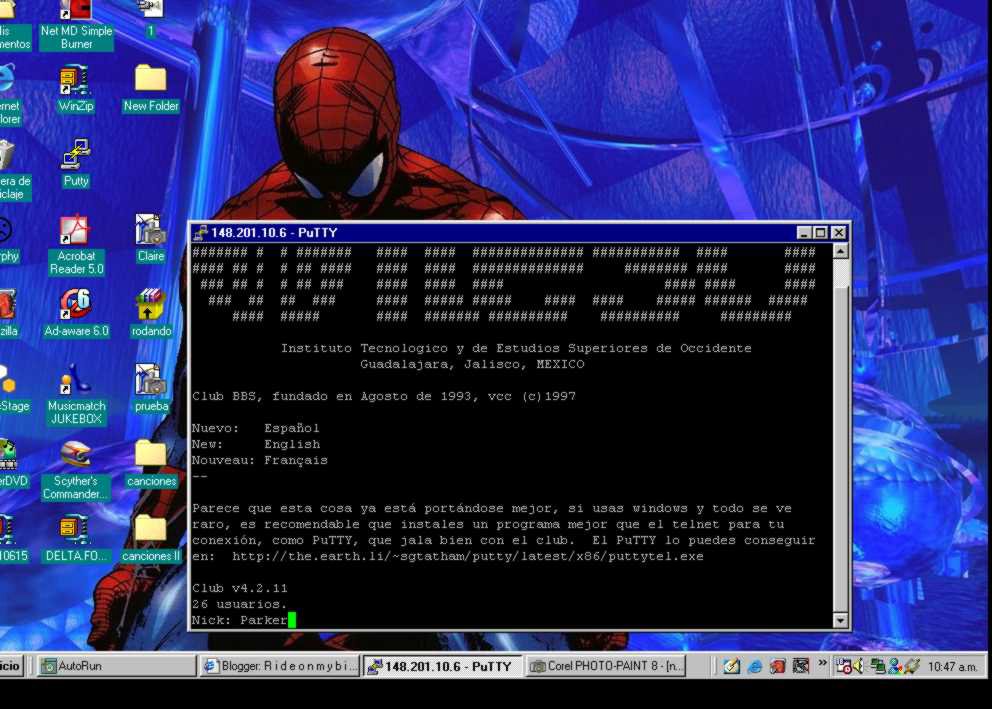Viewport: 992px width, 709px height.
Task: Minimize the PuTTY window
Action: 803,233
